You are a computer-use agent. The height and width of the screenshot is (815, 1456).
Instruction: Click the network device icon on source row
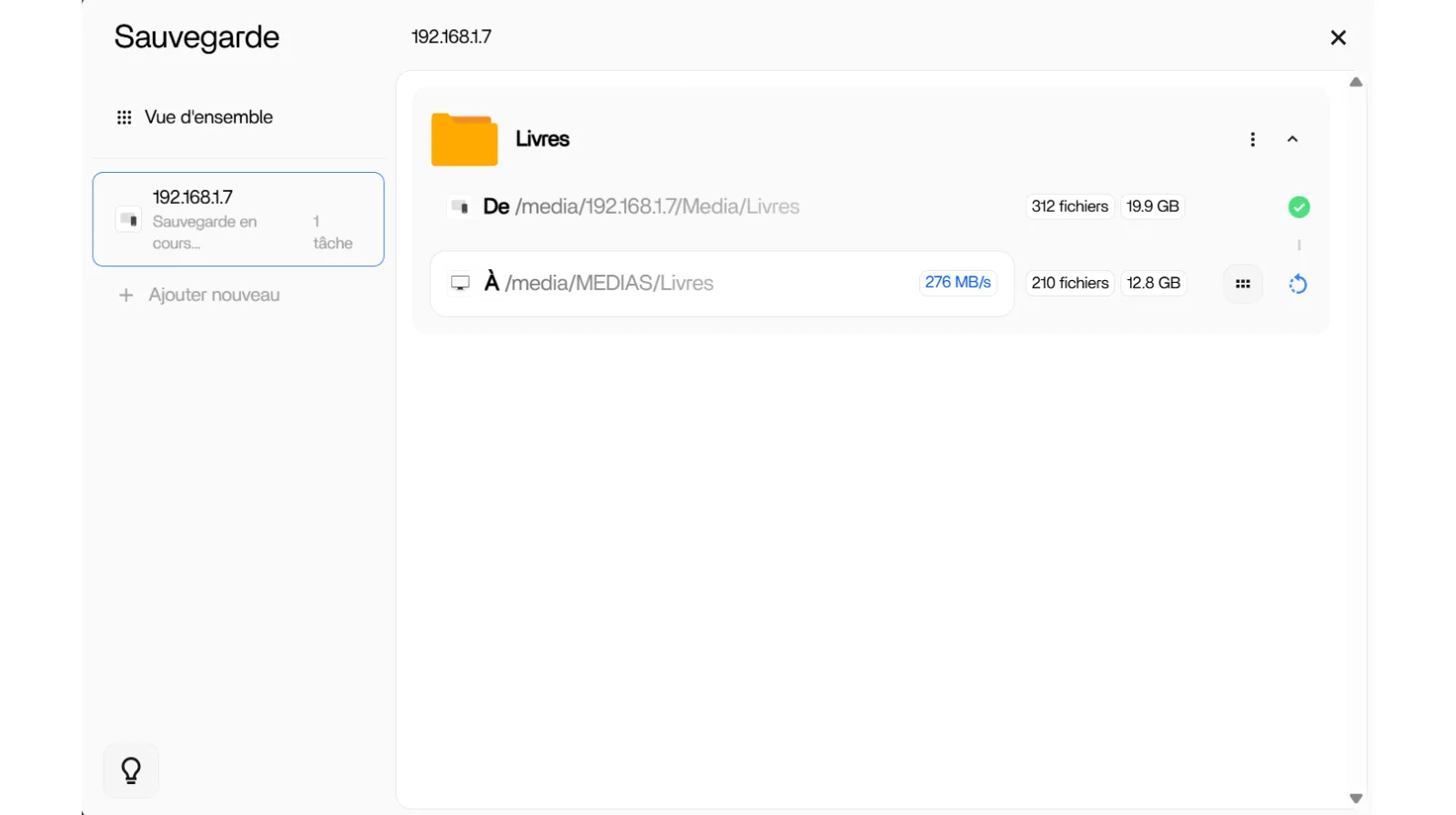tap(460, 207)
